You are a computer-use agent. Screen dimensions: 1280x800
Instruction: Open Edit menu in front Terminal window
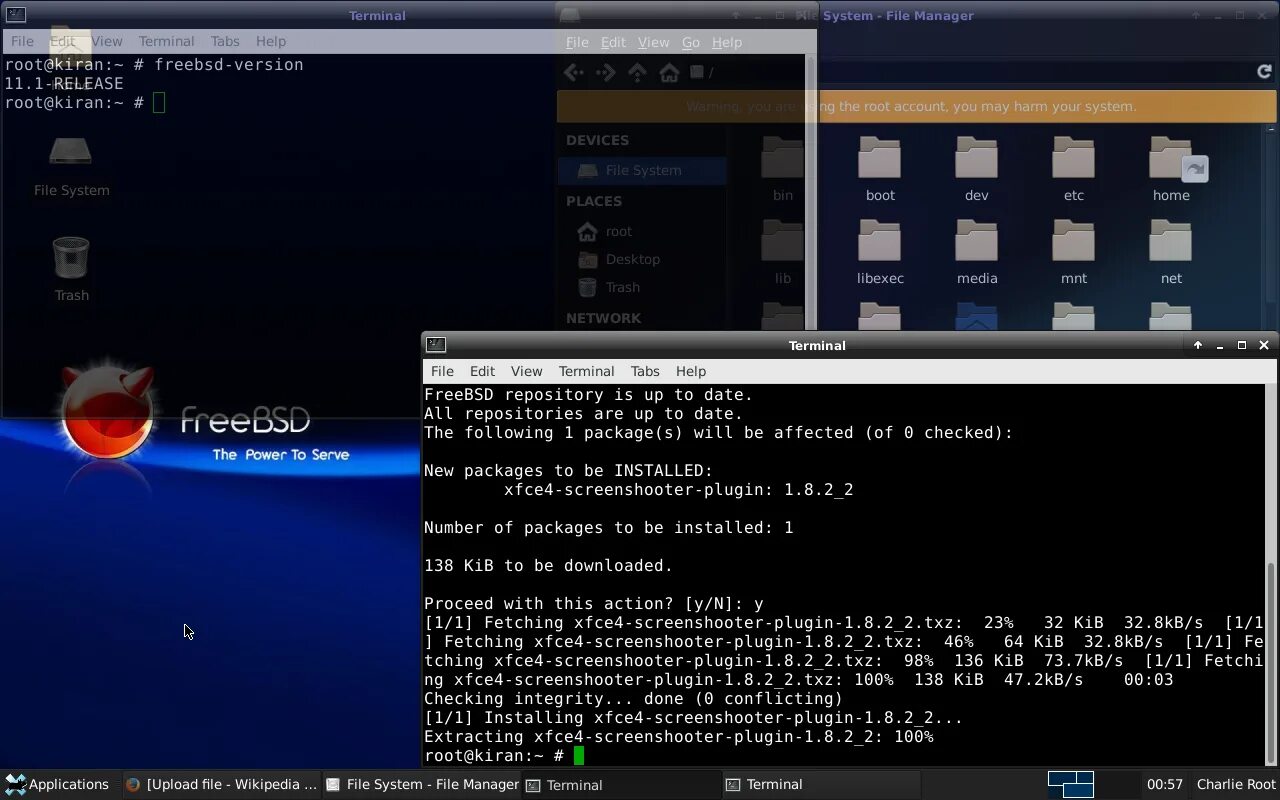tap(482, 371)
